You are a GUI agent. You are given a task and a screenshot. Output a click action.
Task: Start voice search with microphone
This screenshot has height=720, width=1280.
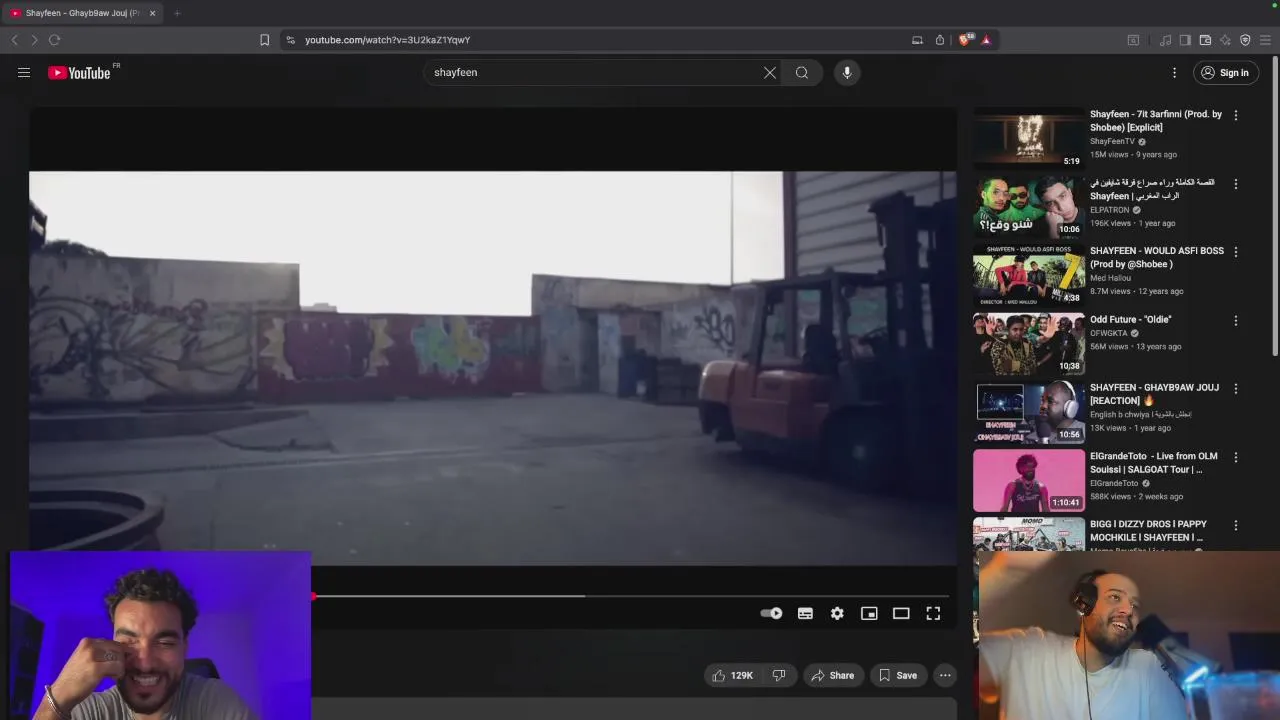point(847,72)
